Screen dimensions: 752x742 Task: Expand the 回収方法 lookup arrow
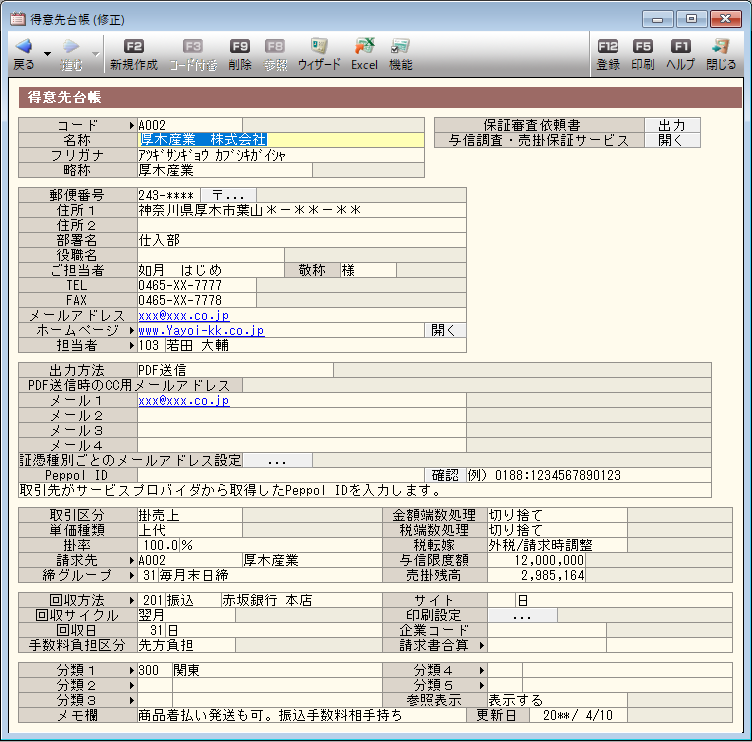pyautogui.click(x=132, y=601)
